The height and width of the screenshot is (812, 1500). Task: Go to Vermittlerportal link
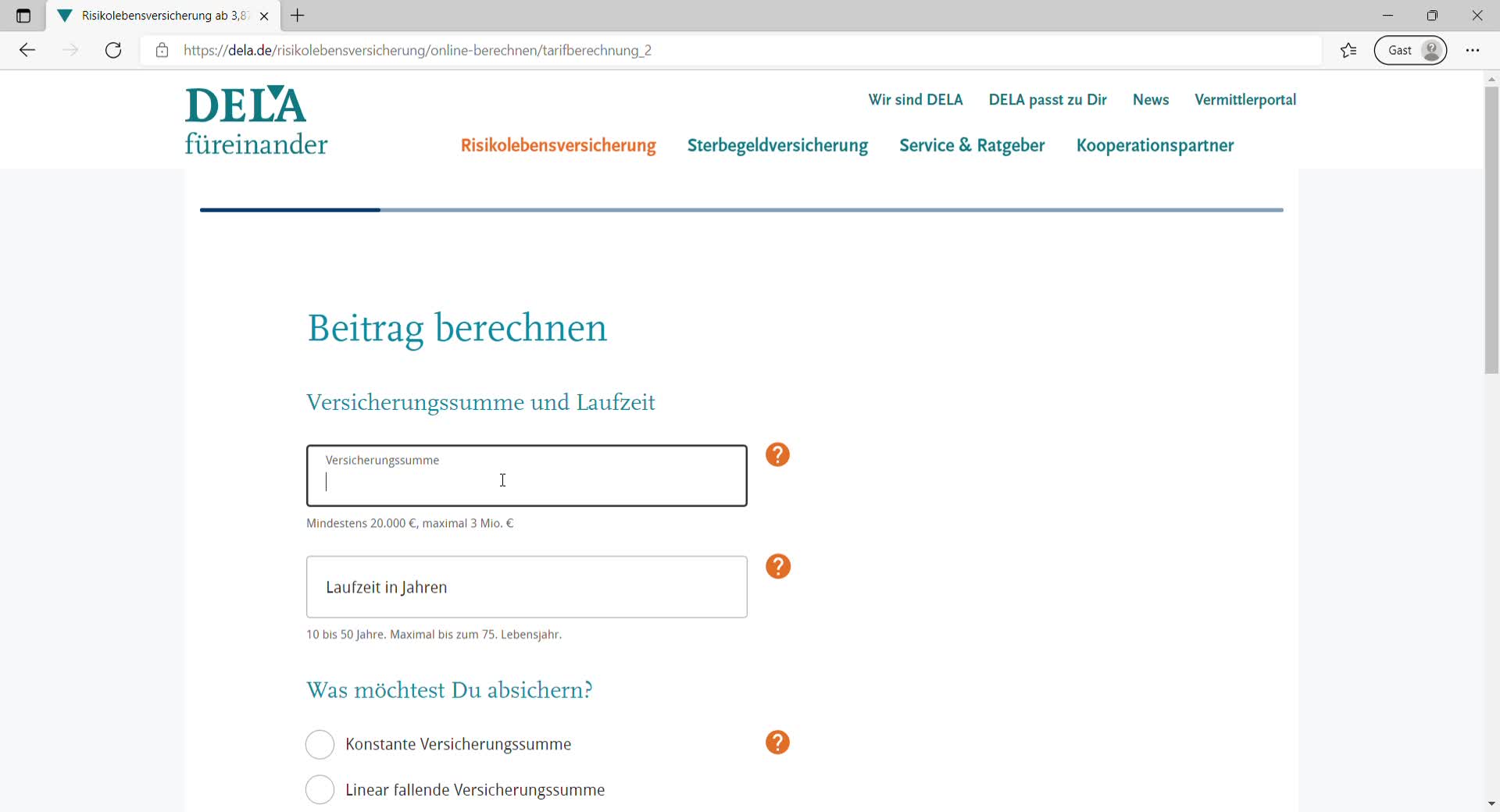pos(1245,100)
